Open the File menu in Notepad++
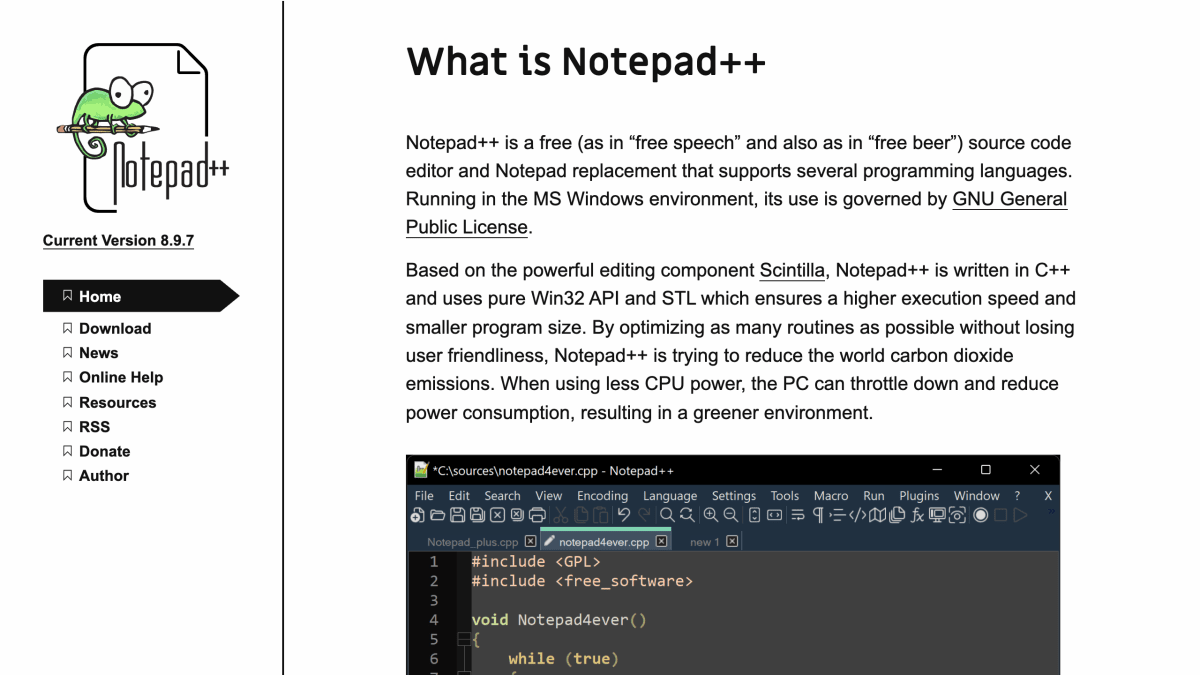Viewport: 1200px width, 675px height. [424, 496]
